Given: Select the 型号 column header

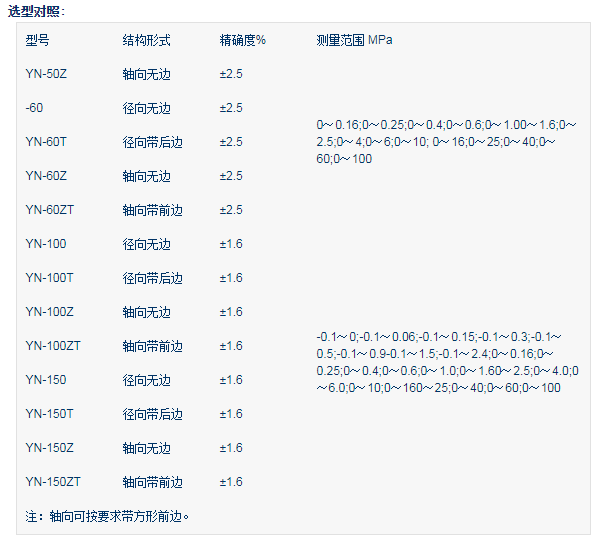Looking at the screenshot, I should 38,40.
